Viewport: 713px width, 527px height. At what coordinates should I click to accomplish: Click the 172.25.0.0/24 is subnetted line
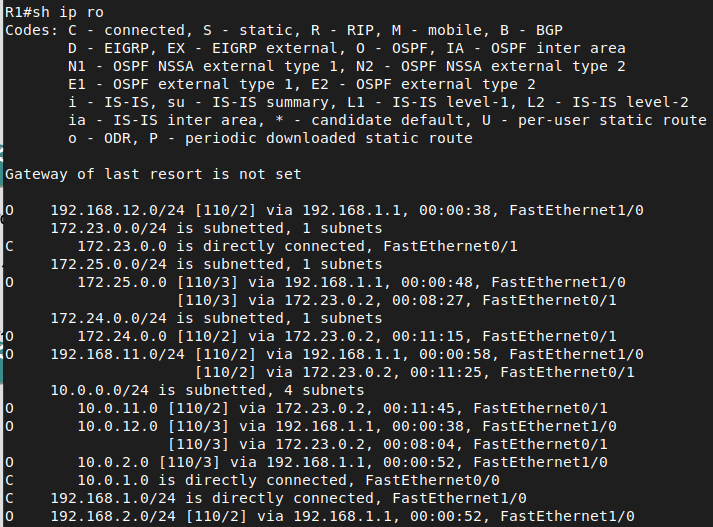pyautogui.click(x=216, y=264)
